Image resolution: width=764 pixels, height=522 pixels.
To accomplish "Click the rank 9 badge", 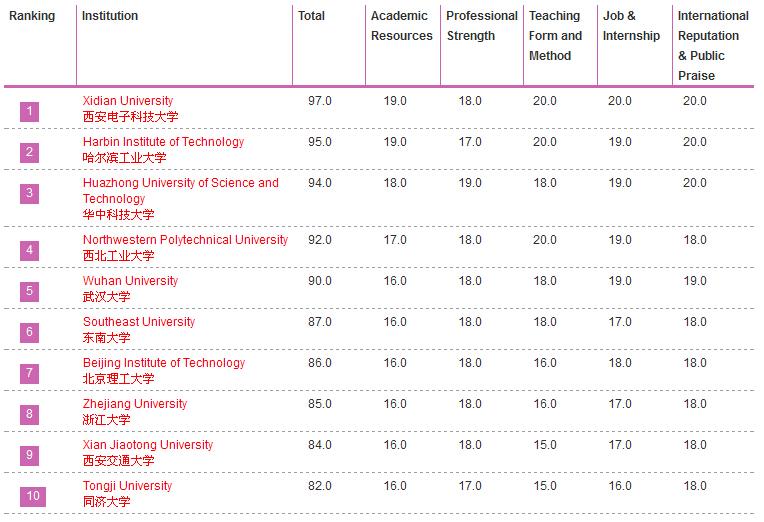I will [29, 455].
